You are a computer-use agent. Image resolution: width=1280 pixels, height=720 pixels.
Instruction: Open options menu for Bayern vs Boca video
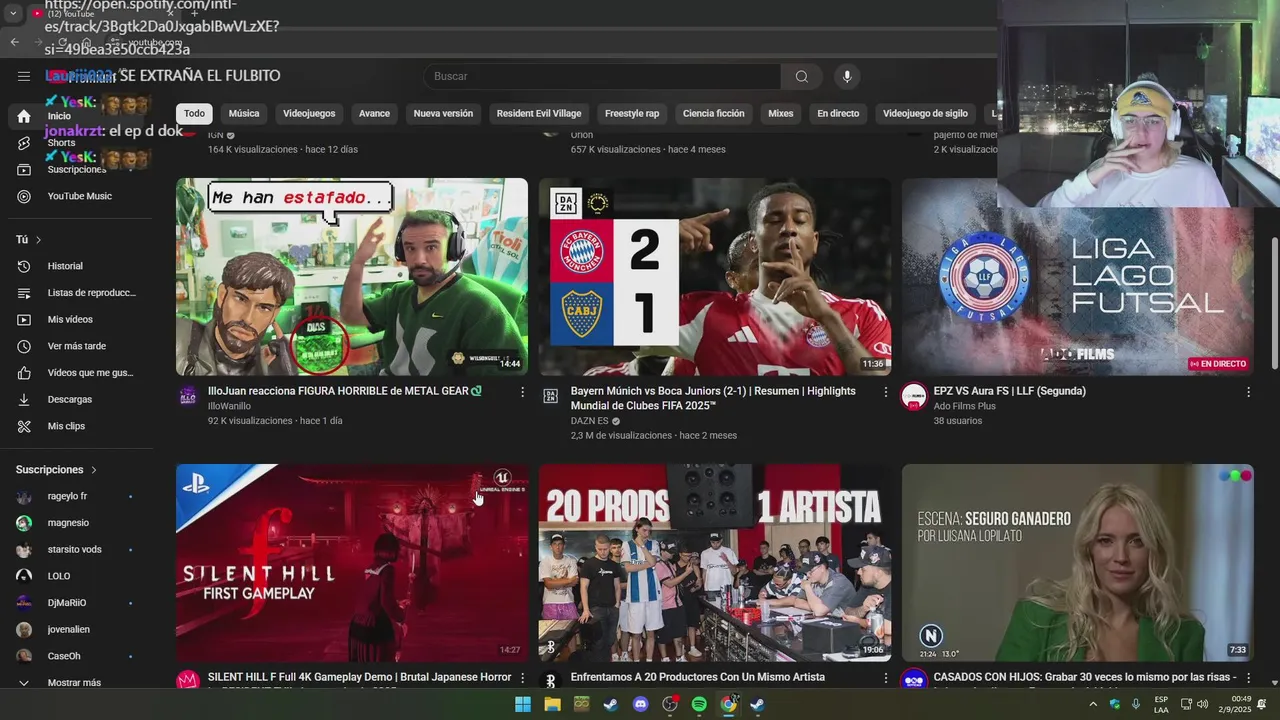[885, 392]
